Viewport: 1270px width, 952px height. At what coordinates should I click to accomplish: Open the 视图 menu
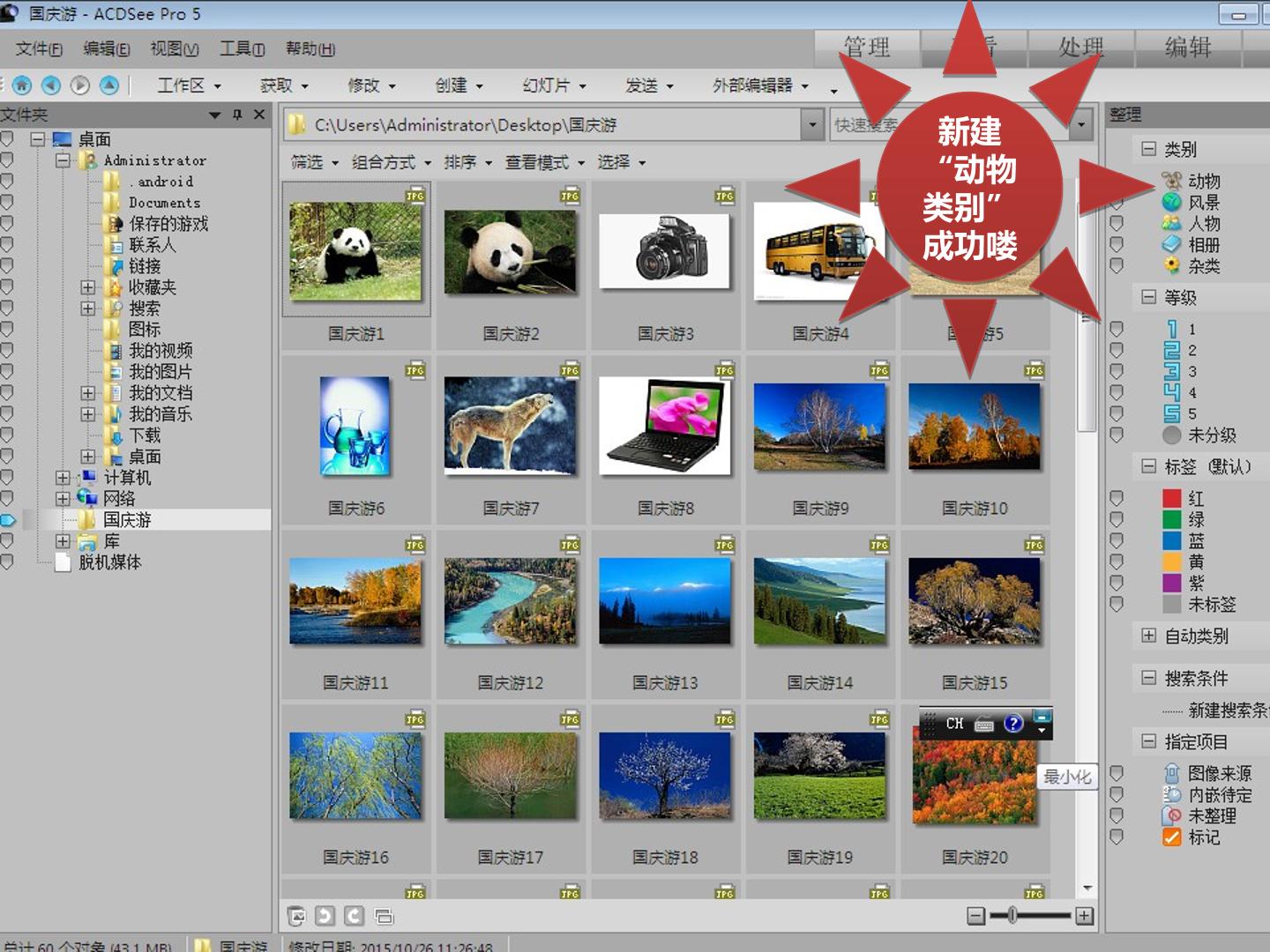(x=174, y=49)
